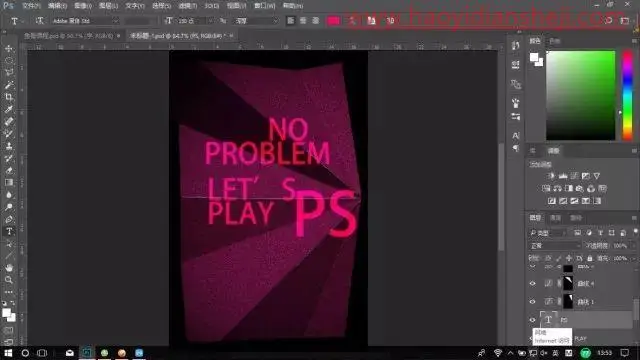Set right text alignment
Screen dimensions: 640x360
point(316,20)
